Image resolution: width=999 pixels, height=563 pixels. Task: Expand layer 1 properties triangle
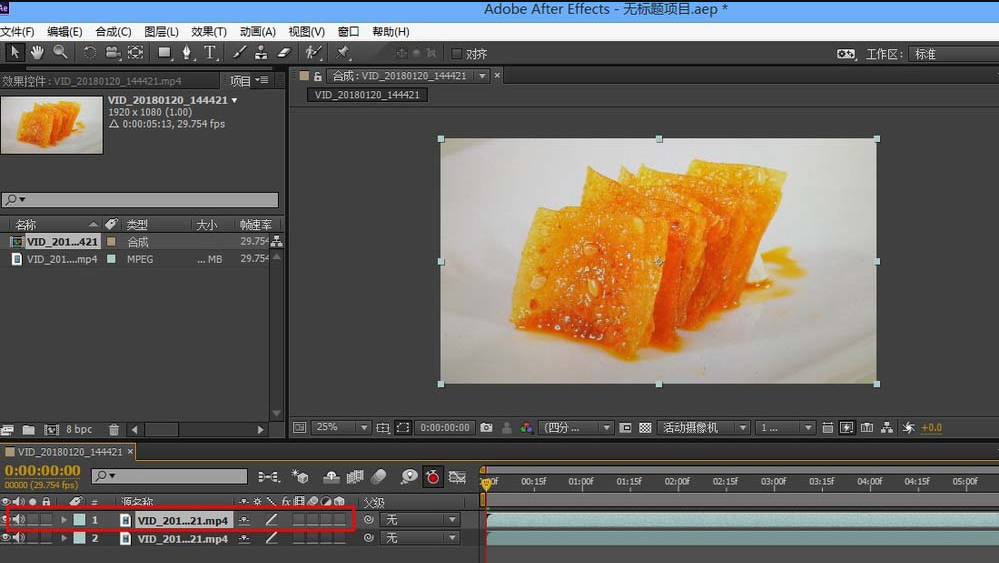[x=65, y=520]
